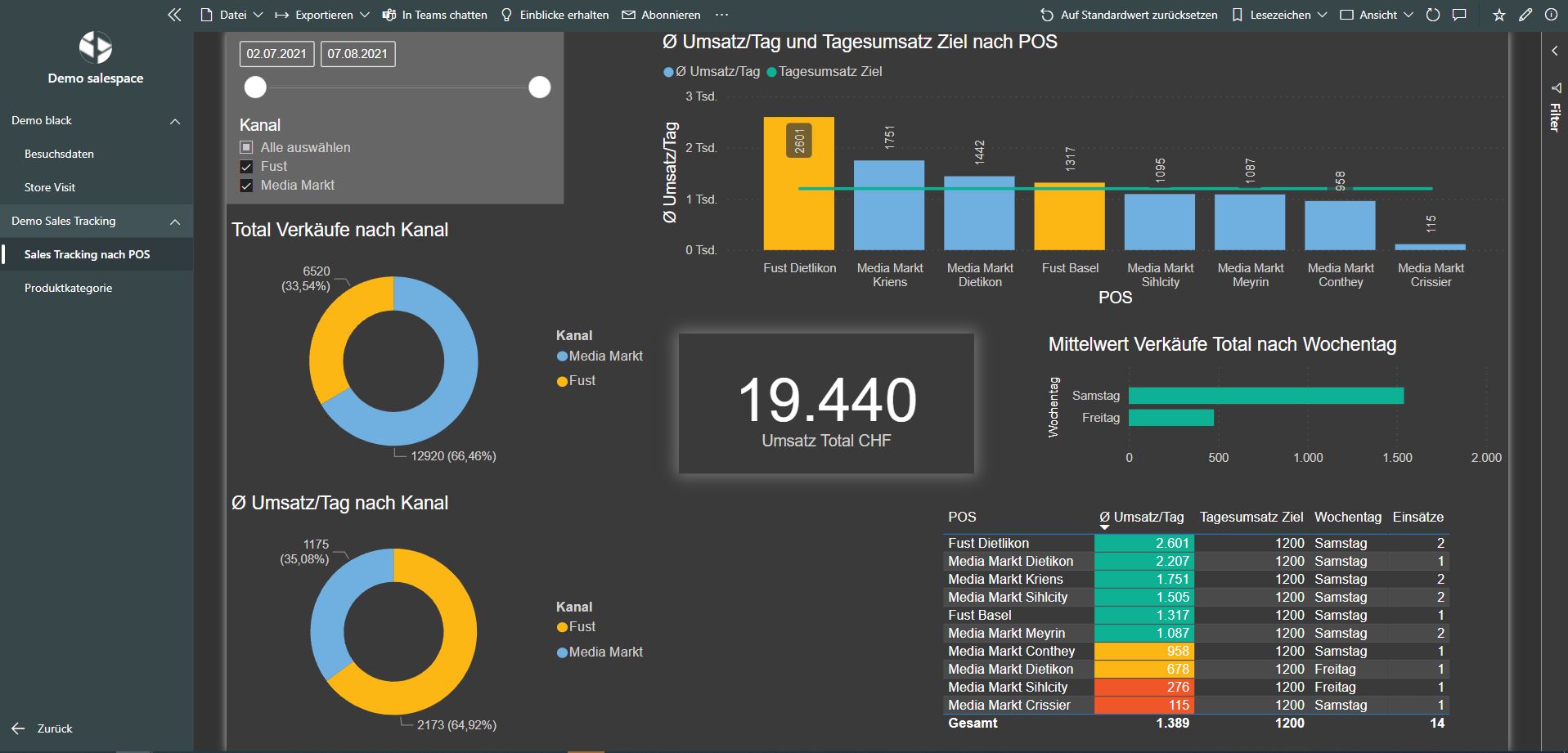The width and height of the screenshot is (1568, 753).
Task: Refresh the report visuals icon
Action: click(1433, 15)
